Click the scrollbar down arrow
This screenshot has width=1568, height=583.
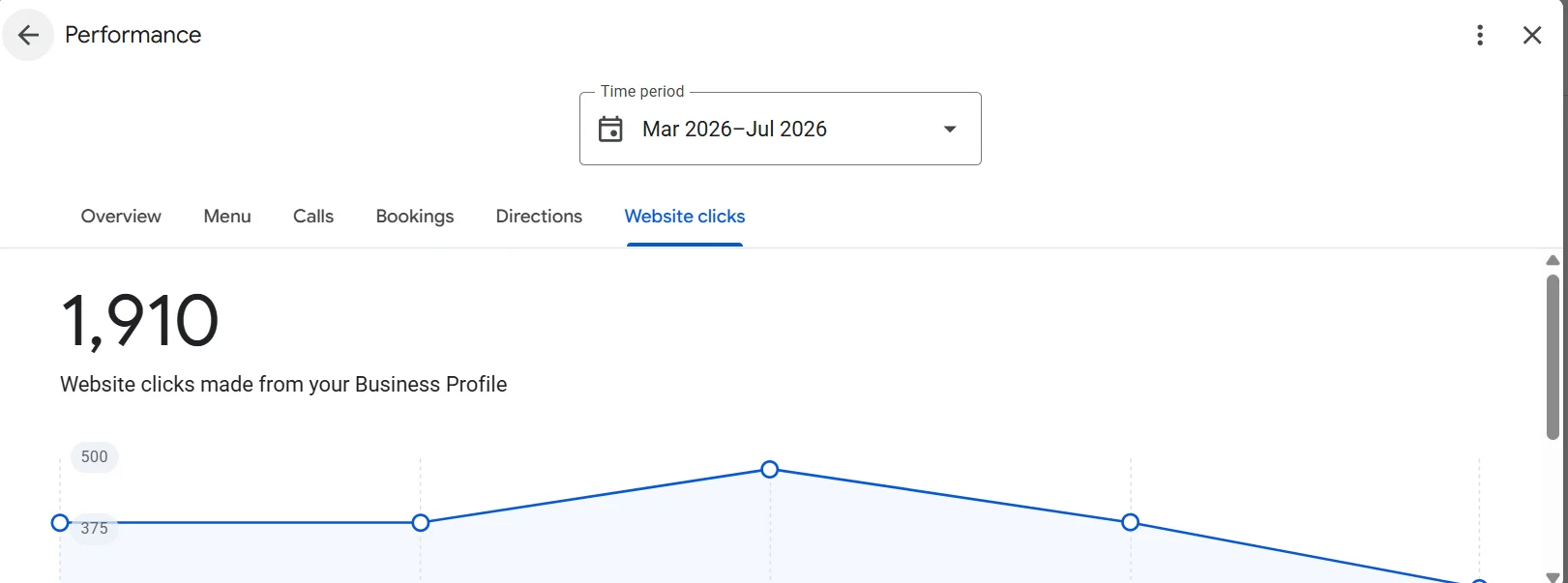[x=1553, y=577]
